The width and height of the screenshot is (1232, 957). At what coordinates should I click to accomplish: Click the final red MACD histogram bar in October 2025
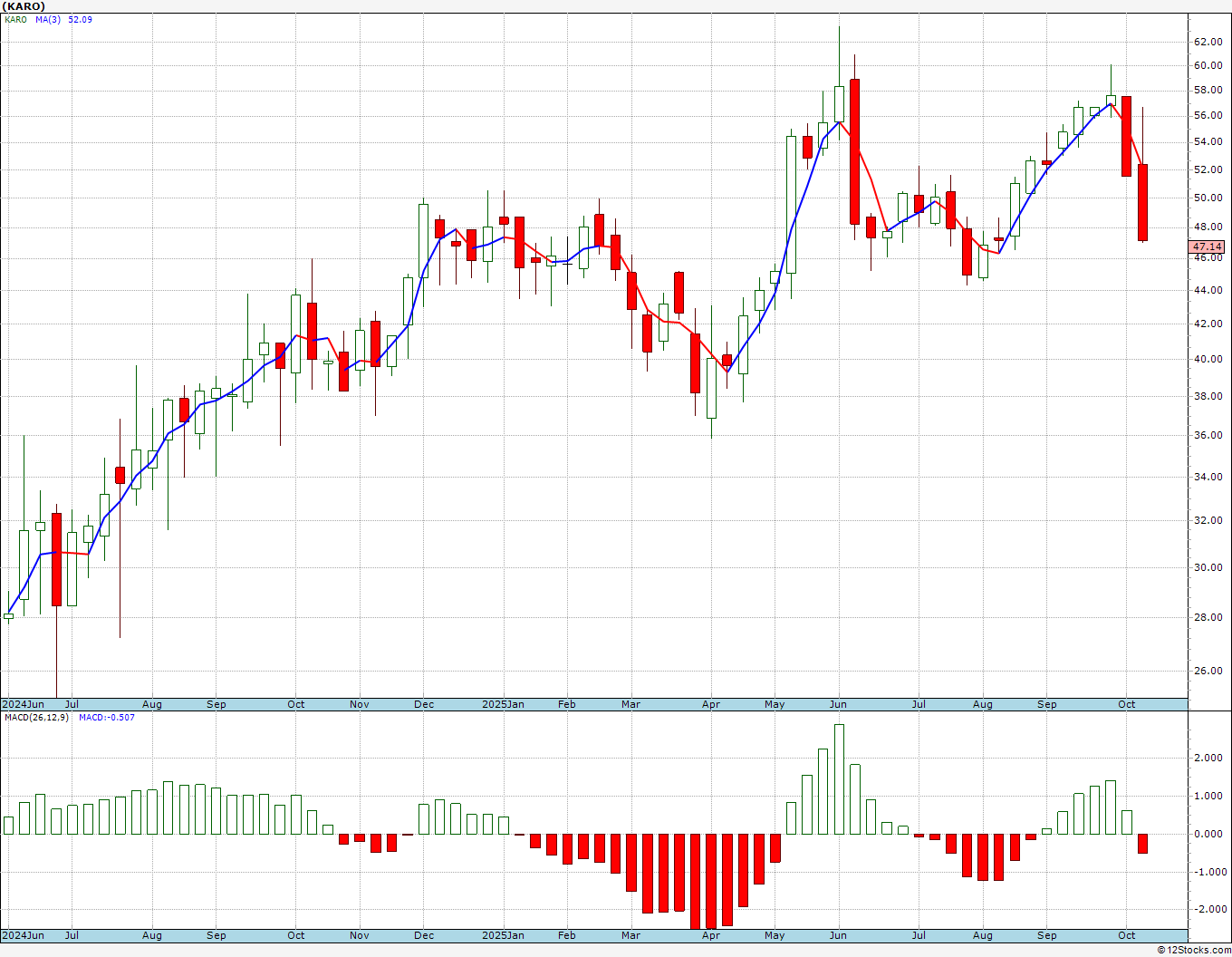pos(1143,844)
